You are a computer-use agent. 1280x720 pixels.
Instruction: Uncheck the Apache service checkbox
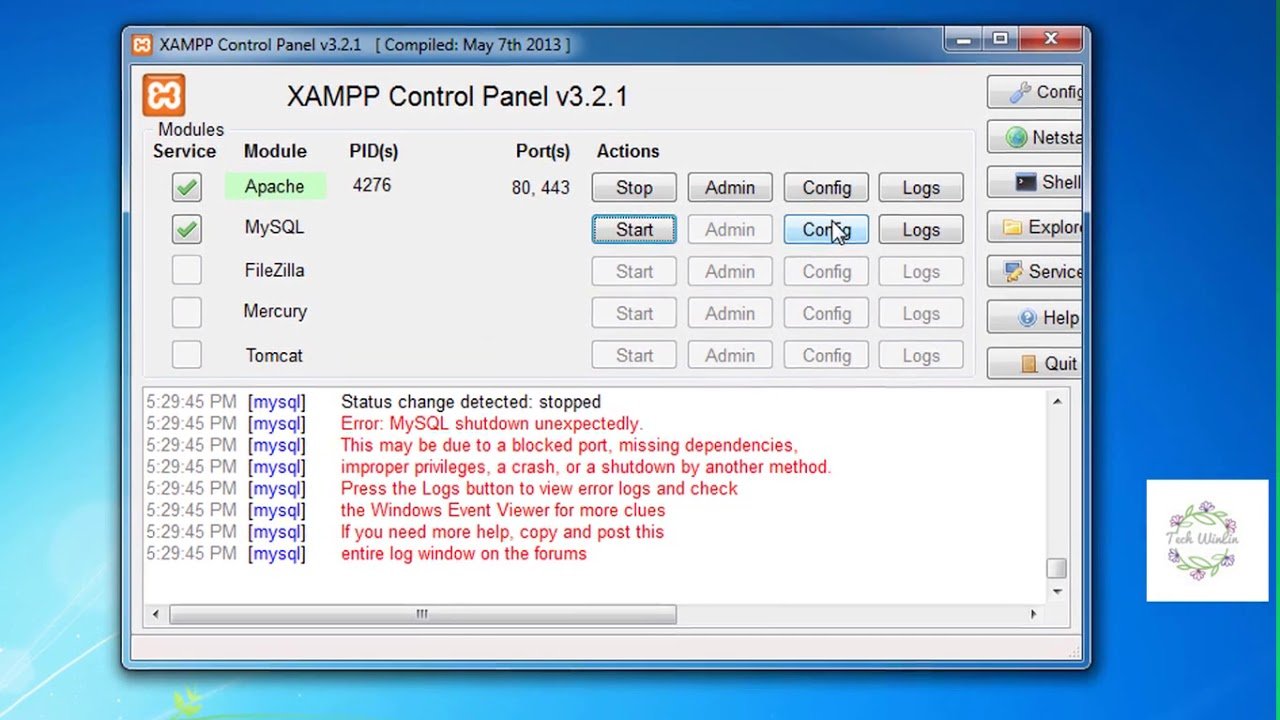click(x=186, y=187)
